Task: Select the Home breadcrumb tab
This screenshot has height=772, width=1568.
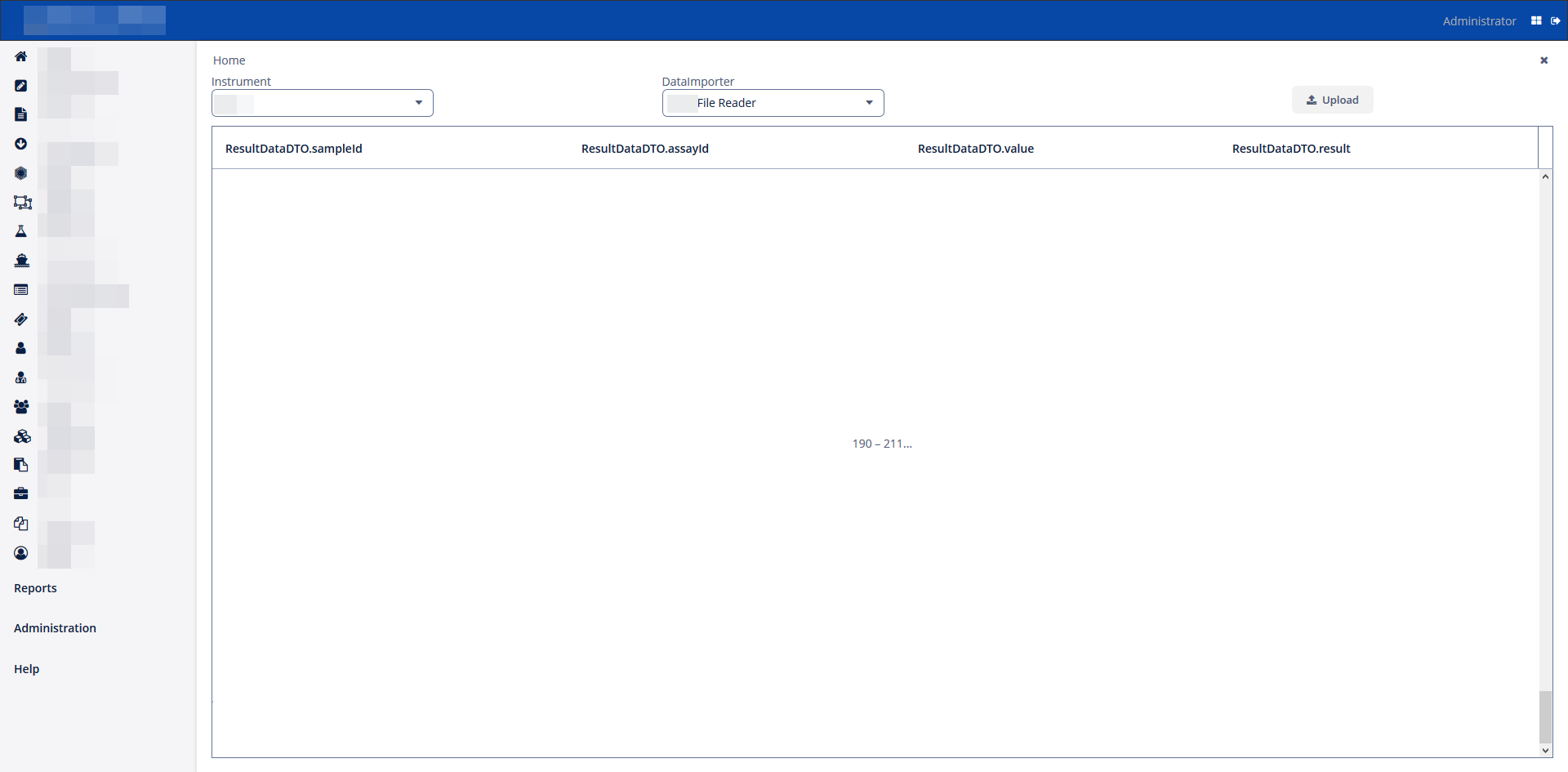Action: tap(229, 60)
